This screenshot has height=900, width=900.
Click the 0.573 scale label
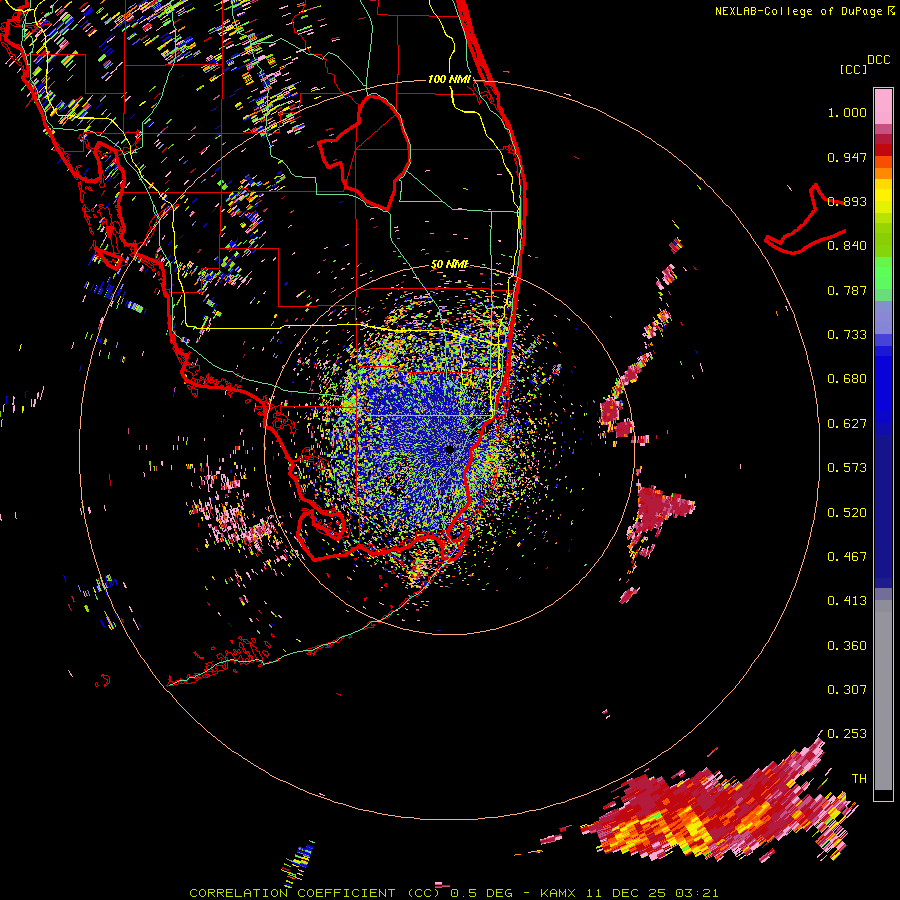click(x=847, y=468)
